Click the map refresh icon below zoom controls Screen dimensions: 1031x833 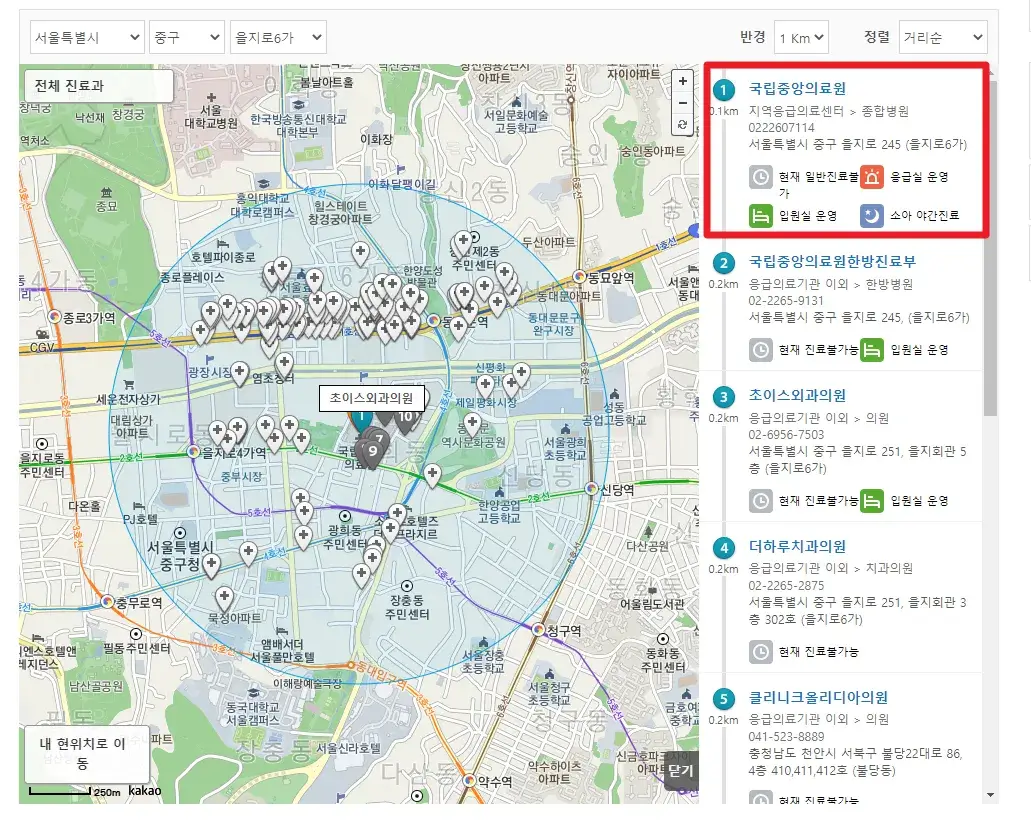[x=682, y=125]
